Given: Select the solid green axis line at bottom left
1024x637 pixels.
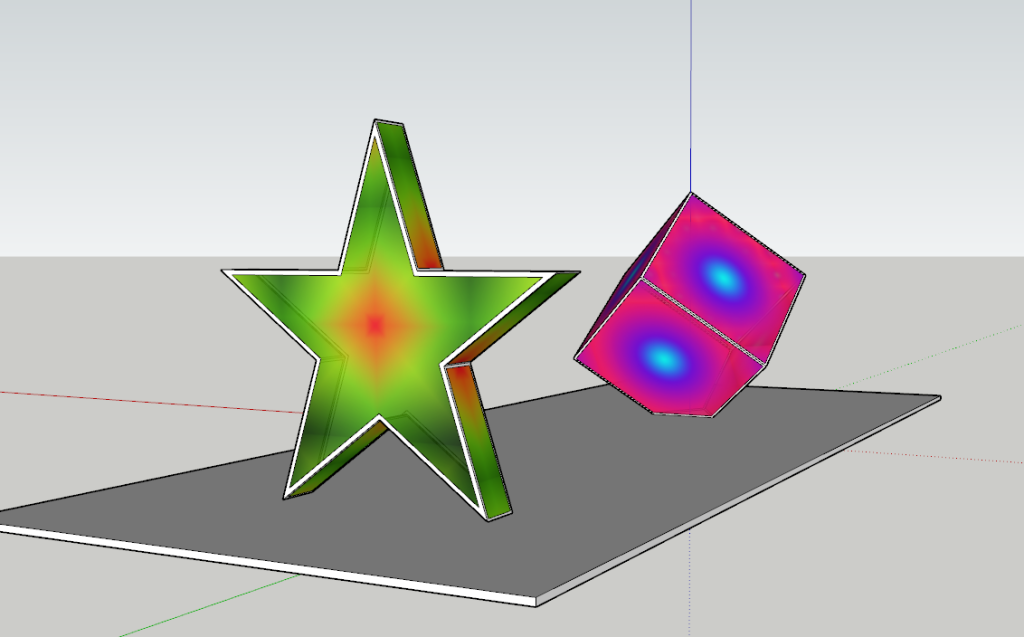Looking at the screenshot, I should tap(180, 615).
